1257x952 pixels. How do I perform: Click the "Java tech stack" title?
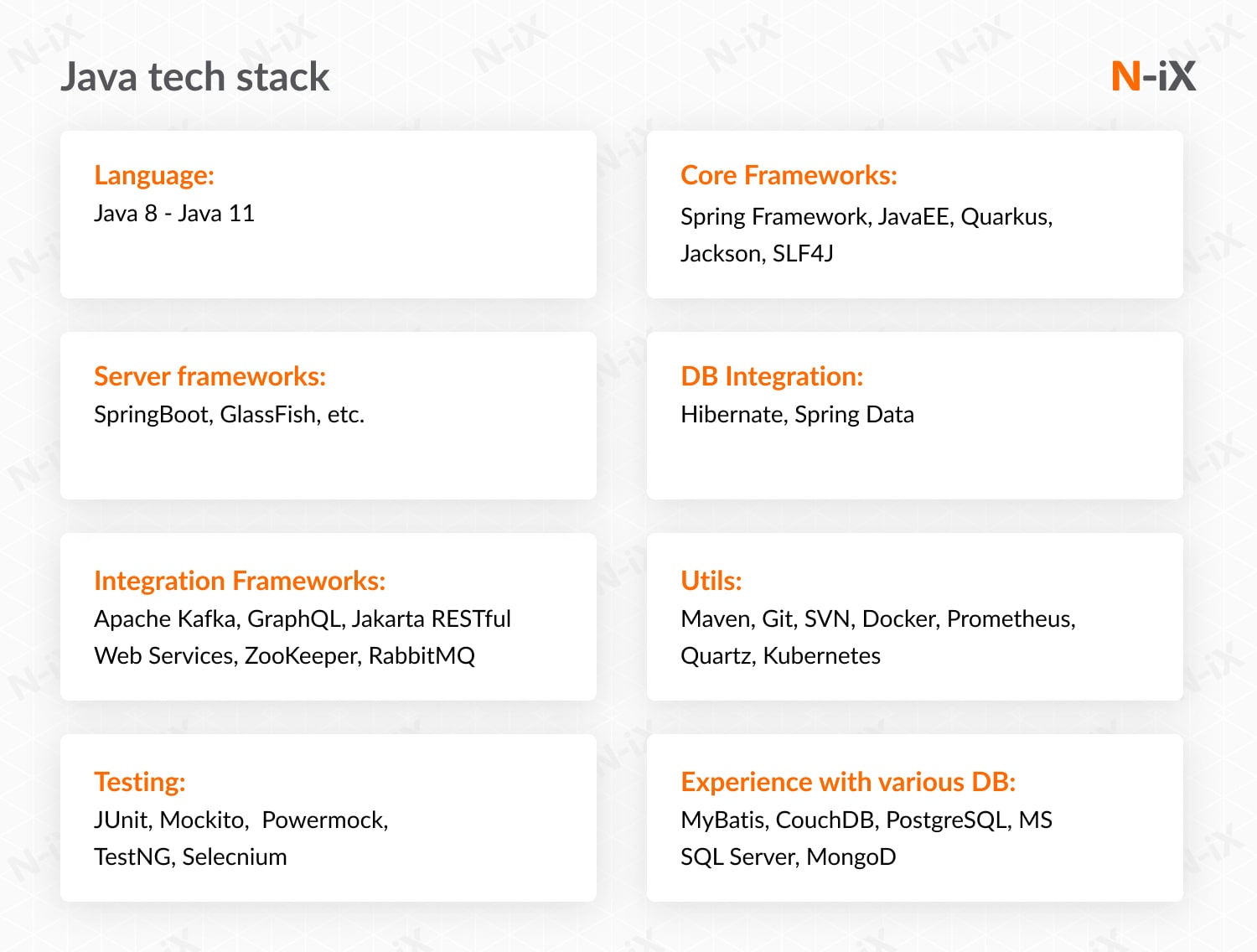click(x=195, y=77)
